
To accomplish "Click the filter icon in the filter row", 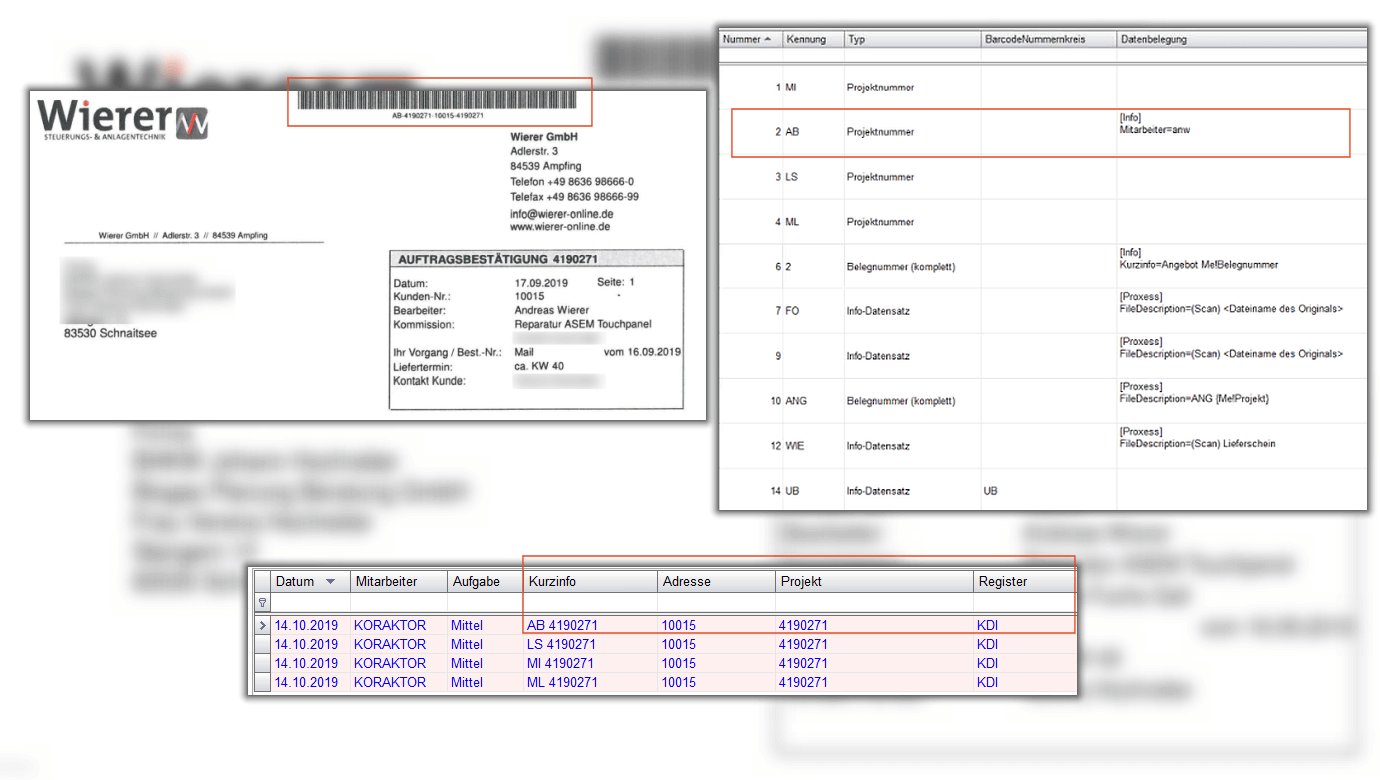I will [263, 603].
